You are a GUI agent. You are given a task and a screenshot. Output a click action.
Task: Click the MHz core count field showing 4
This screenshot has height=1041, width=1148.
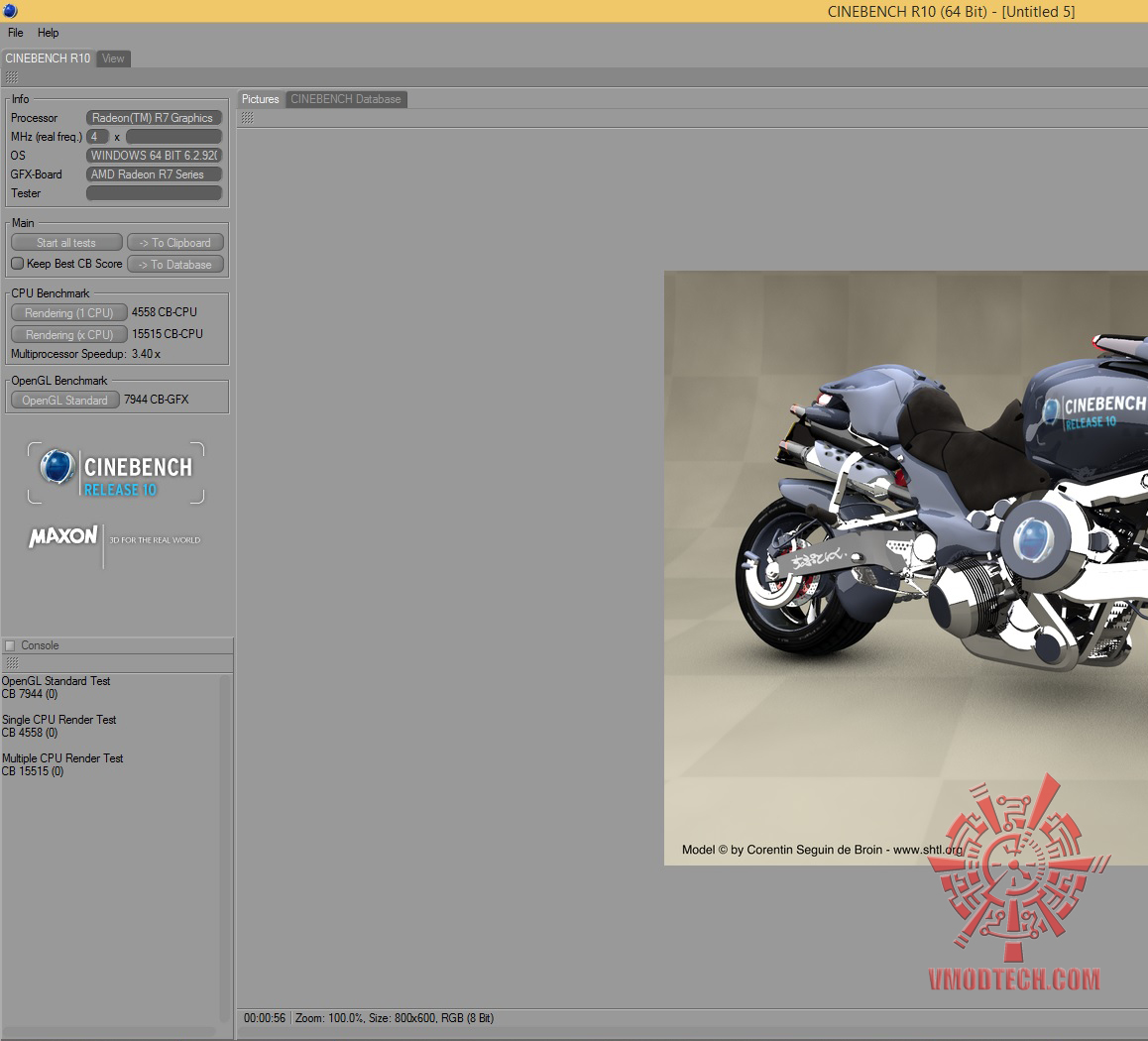[x=97, y=137]
